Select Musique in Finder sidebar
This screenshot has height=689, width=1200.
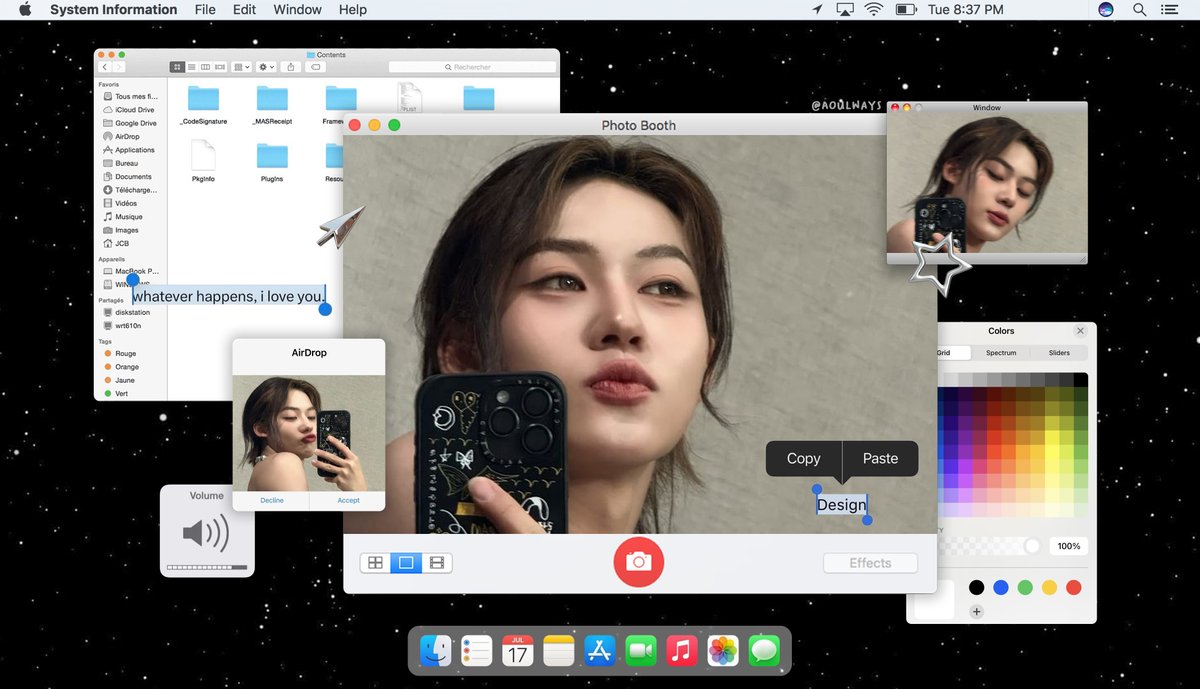pyautogui.click(x=122, y=217)
